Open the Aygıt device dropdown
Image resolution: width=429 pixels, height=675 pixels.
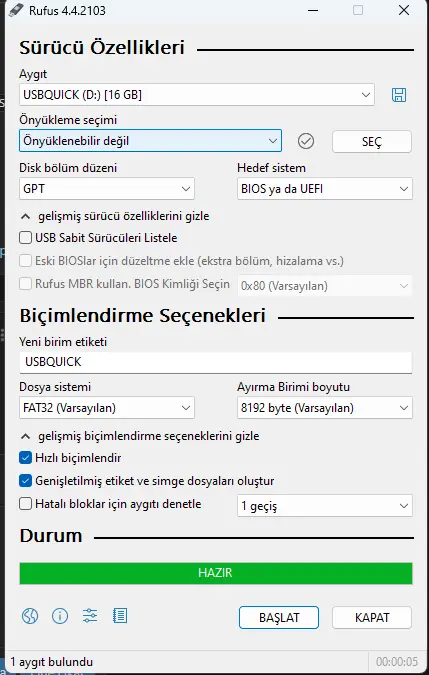[197, 95]
